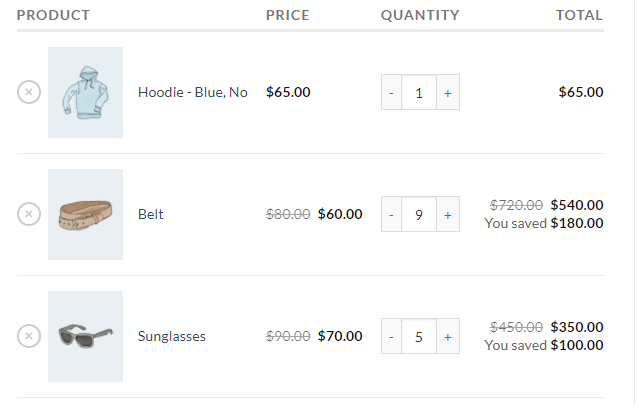Remove Sunglasses from cart using X icon
Screen dimensions: 637x405
coord(29,336)
